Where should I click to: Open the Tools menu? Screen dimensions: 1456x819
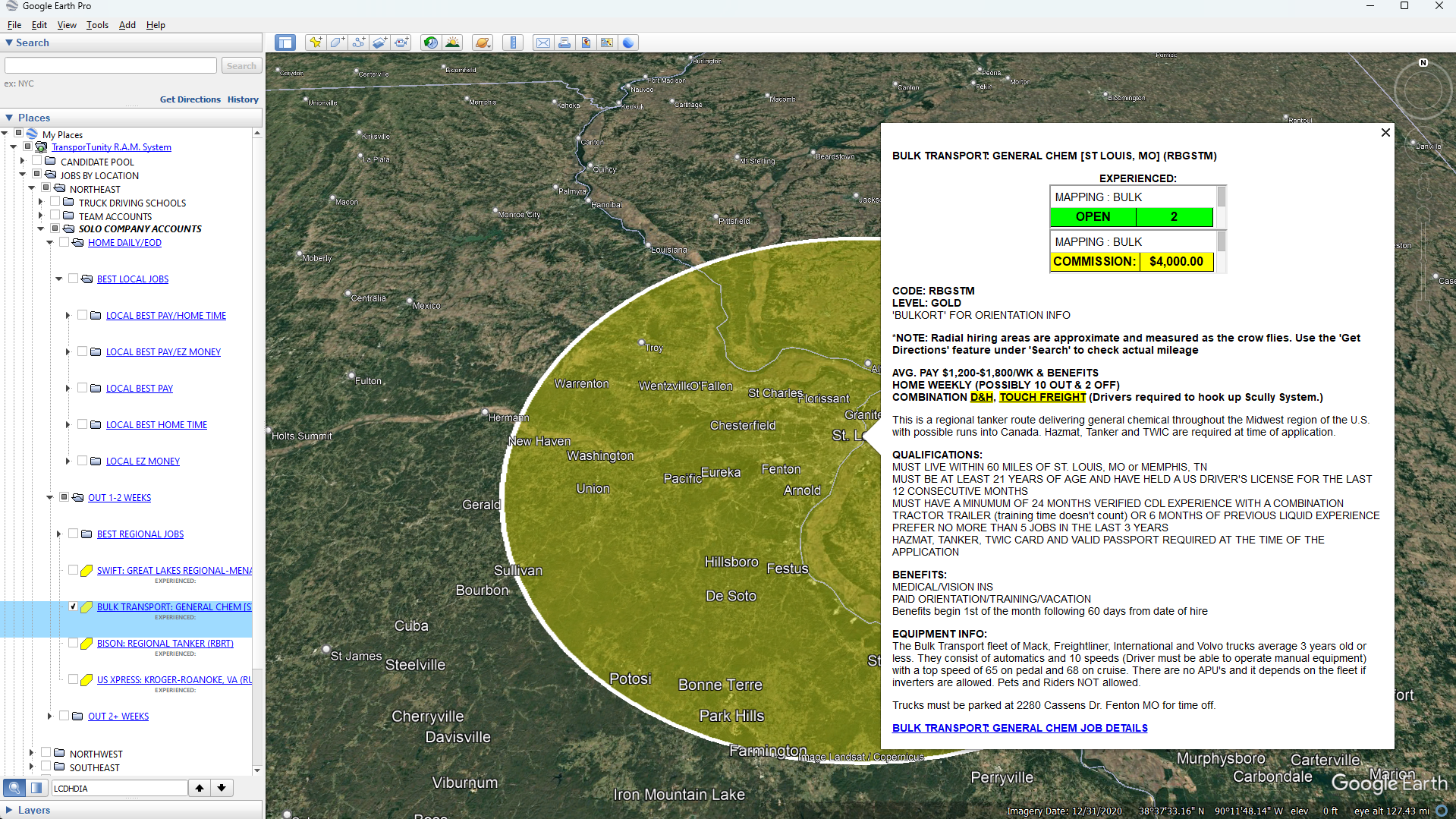point(97,25)
